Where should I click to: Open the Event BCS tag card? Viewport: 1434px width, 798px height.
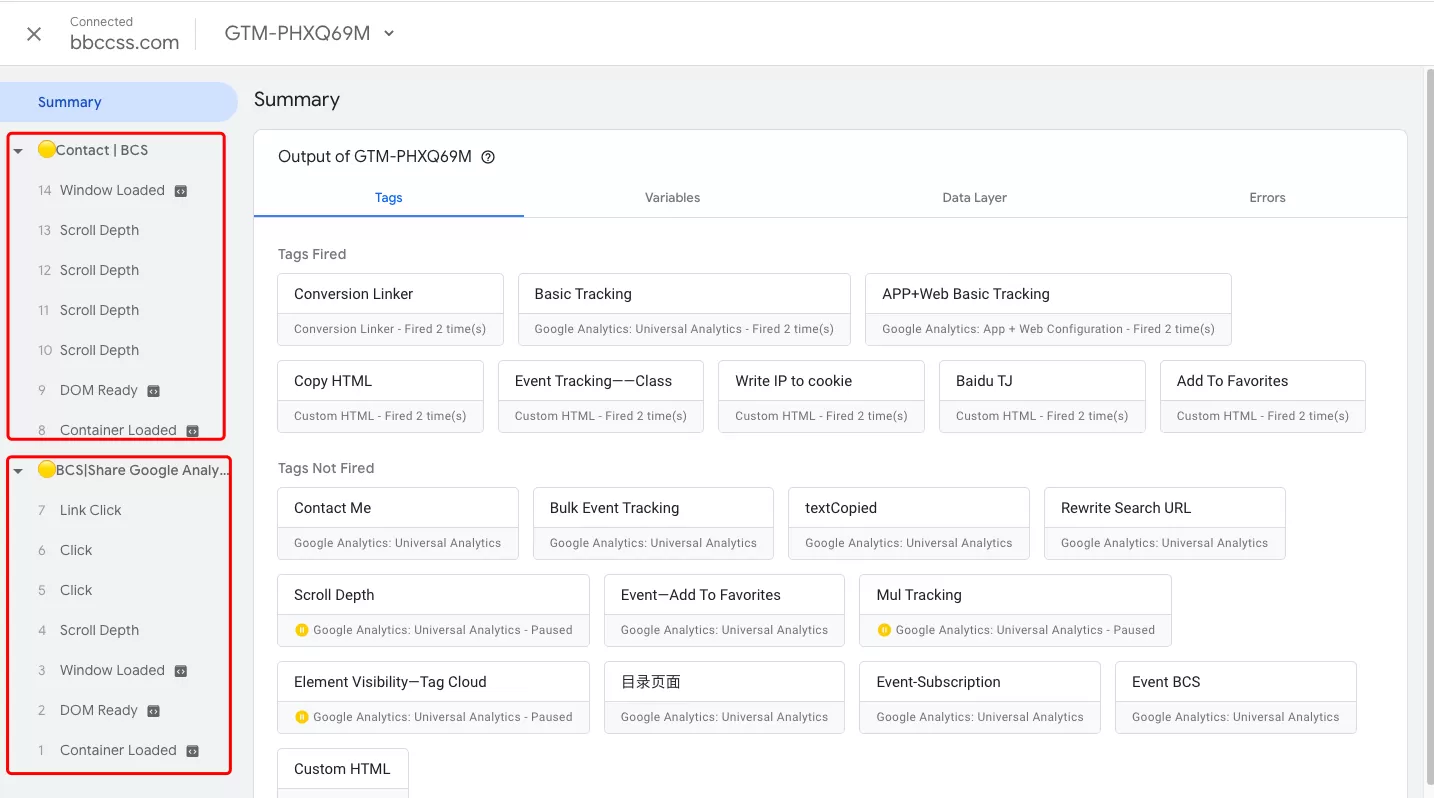[1236, 697]
